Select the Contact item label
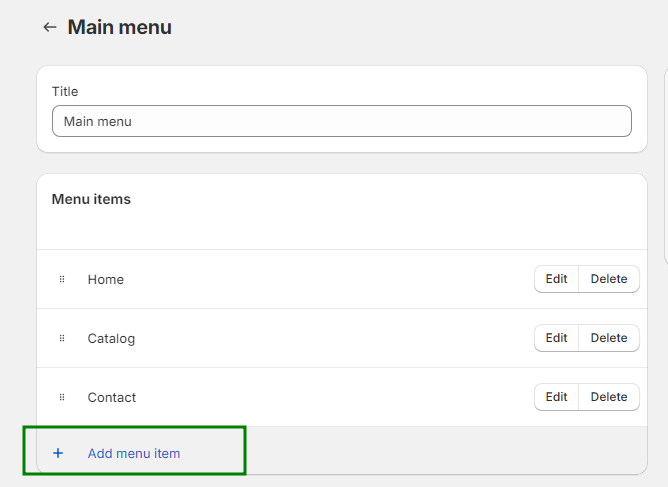 coord(112,397)
